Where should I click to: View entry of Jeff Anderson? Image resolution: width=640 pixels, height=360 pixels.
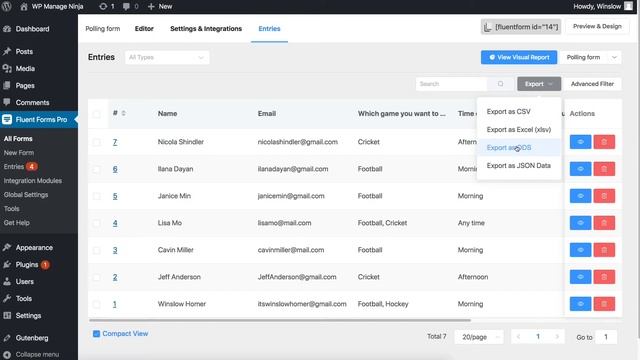580,277
